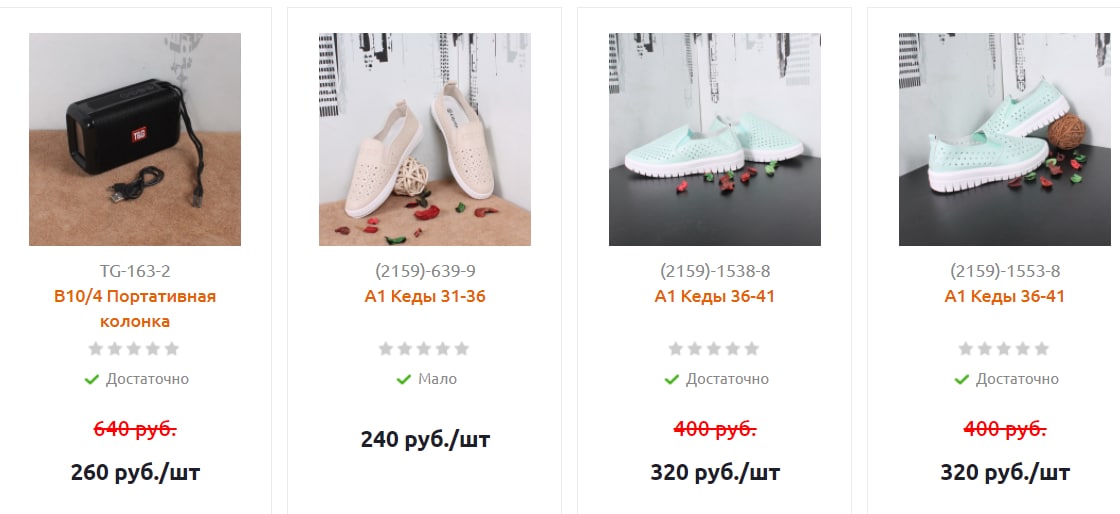This screenshot has height=514, width=1120.
Task: Rate the portable speaker one star
Action: [96, 349]
